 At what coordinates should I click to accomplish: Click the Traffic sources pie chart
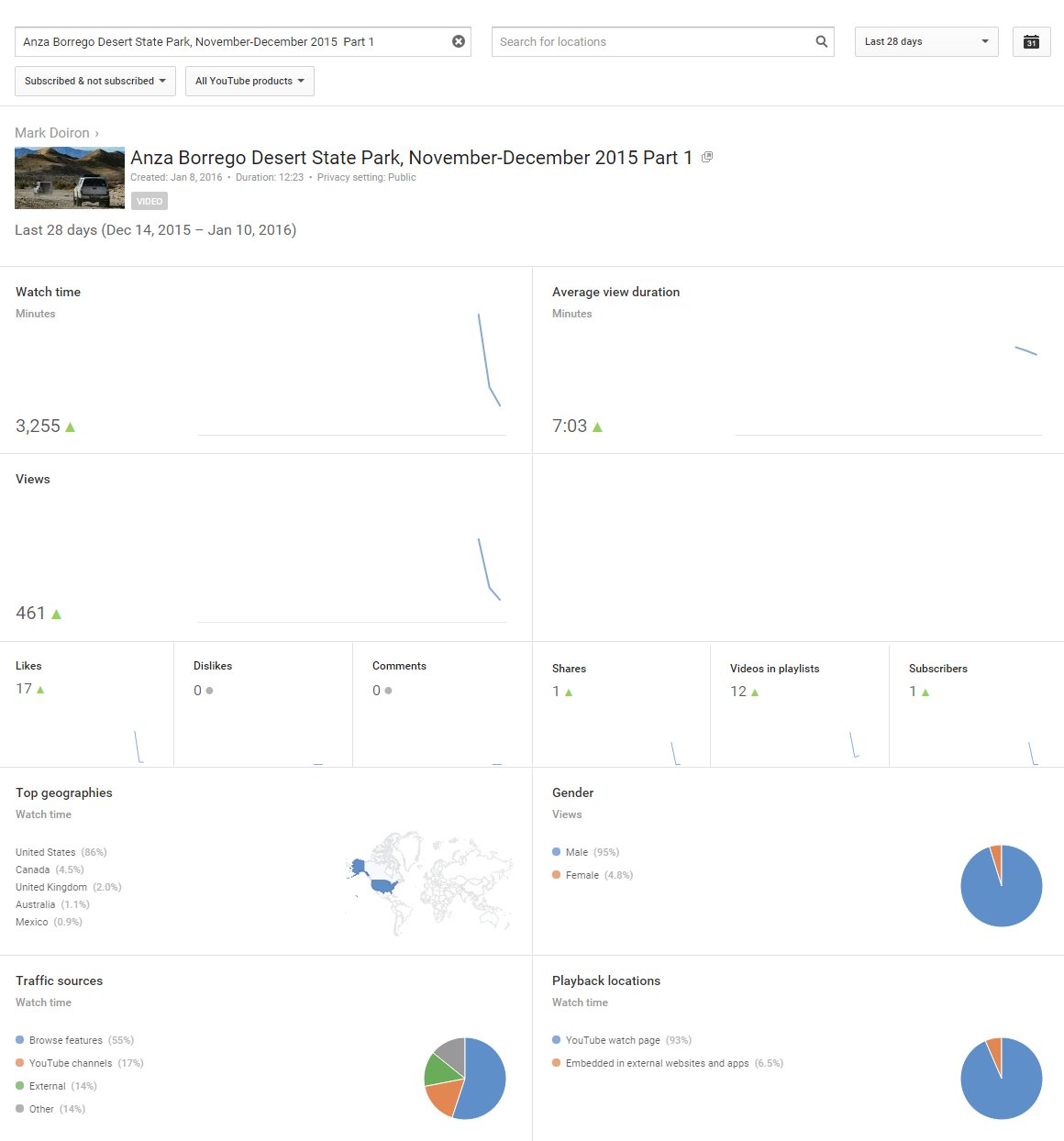click(465, 1078)
